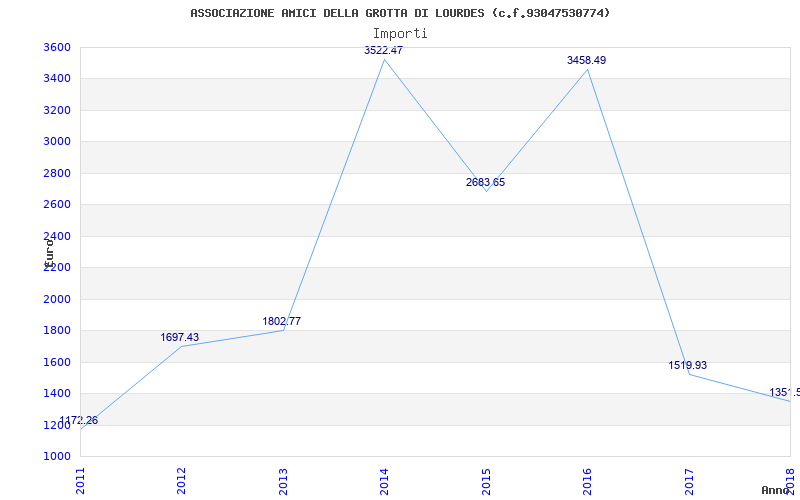Click the 1802.77 data label
Viewport: 800px width, 500px height.
point(282,321)
